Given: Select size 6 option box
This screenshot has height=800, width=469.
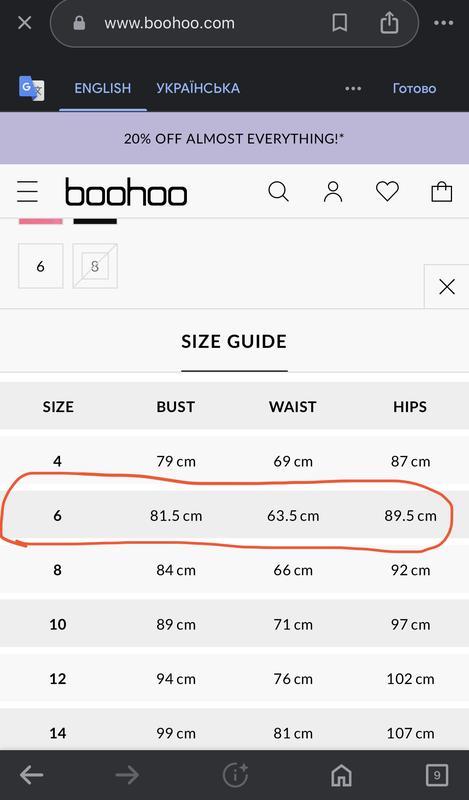Looking at the screenshot, I should point(41,266).
